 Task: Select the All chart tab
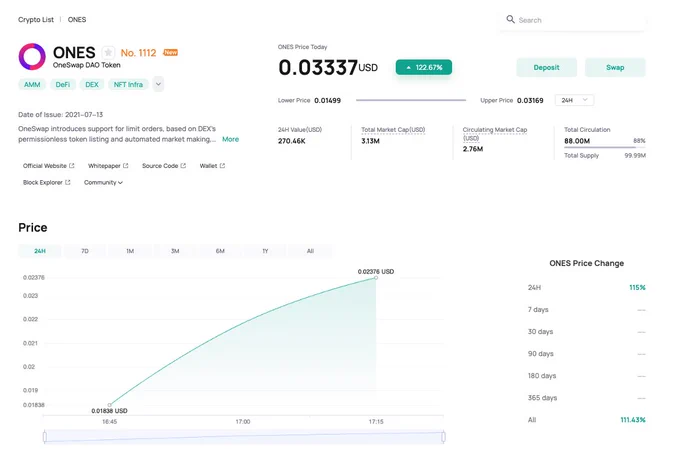[x=311, y=251]
